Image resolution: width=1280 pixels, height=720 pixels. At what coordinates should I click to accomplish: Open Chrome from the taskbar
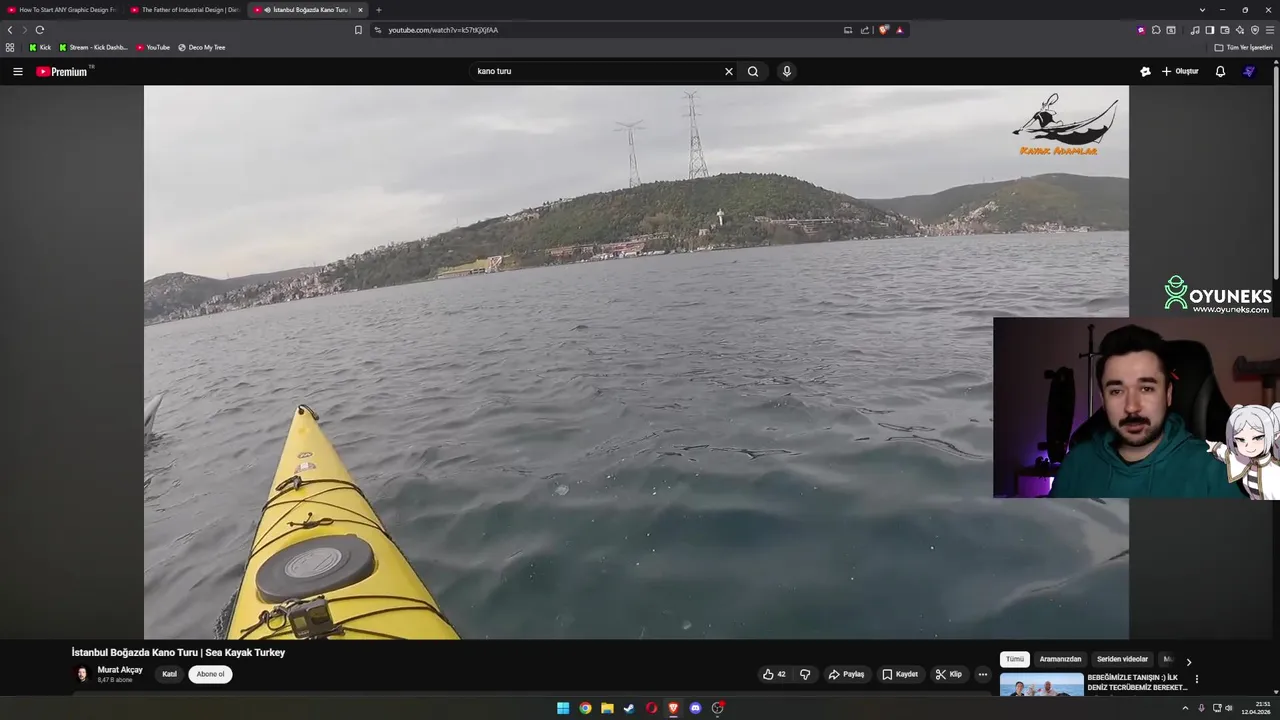pyautogui.click(x=585, y=708)
